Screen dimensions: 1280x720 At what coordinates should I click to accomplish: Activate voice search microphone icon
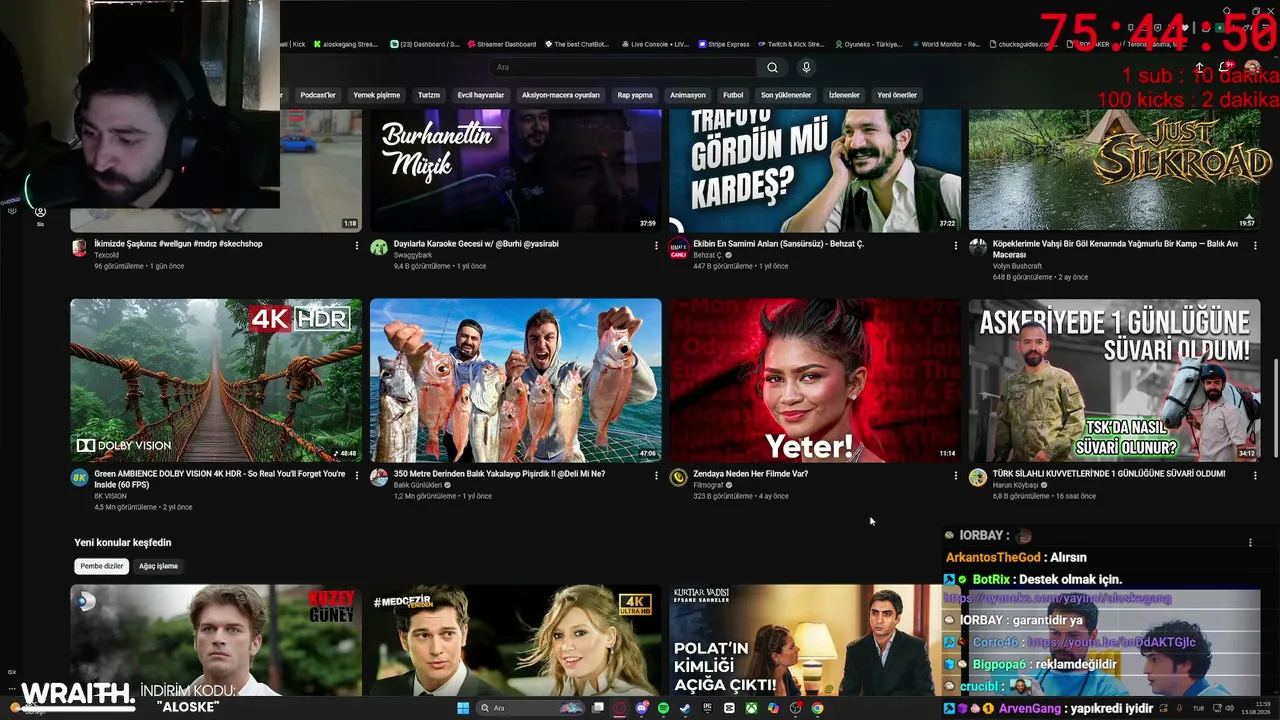pyautogui.click(x=806, y=67)
